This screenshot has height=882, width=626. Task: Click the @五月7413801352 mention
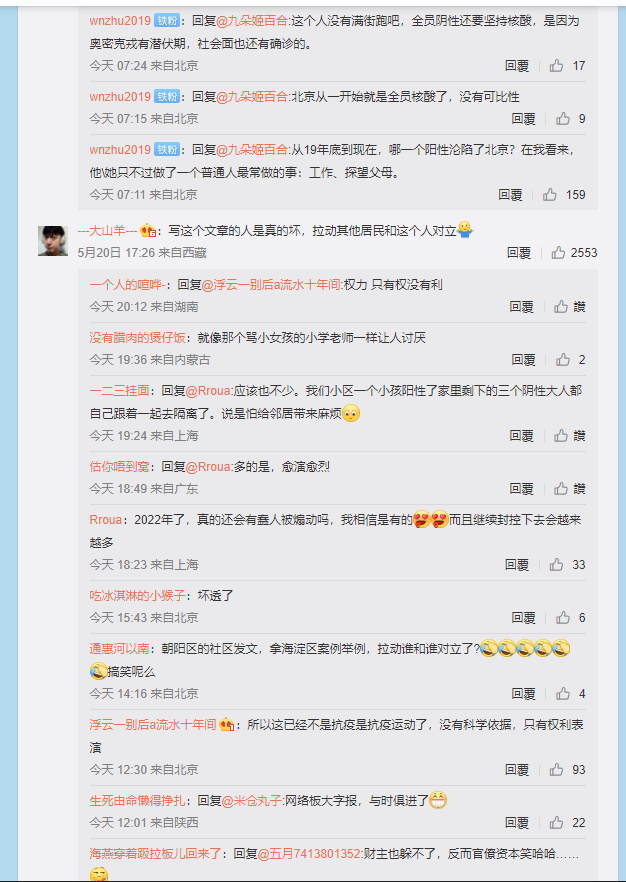(309, 854)
